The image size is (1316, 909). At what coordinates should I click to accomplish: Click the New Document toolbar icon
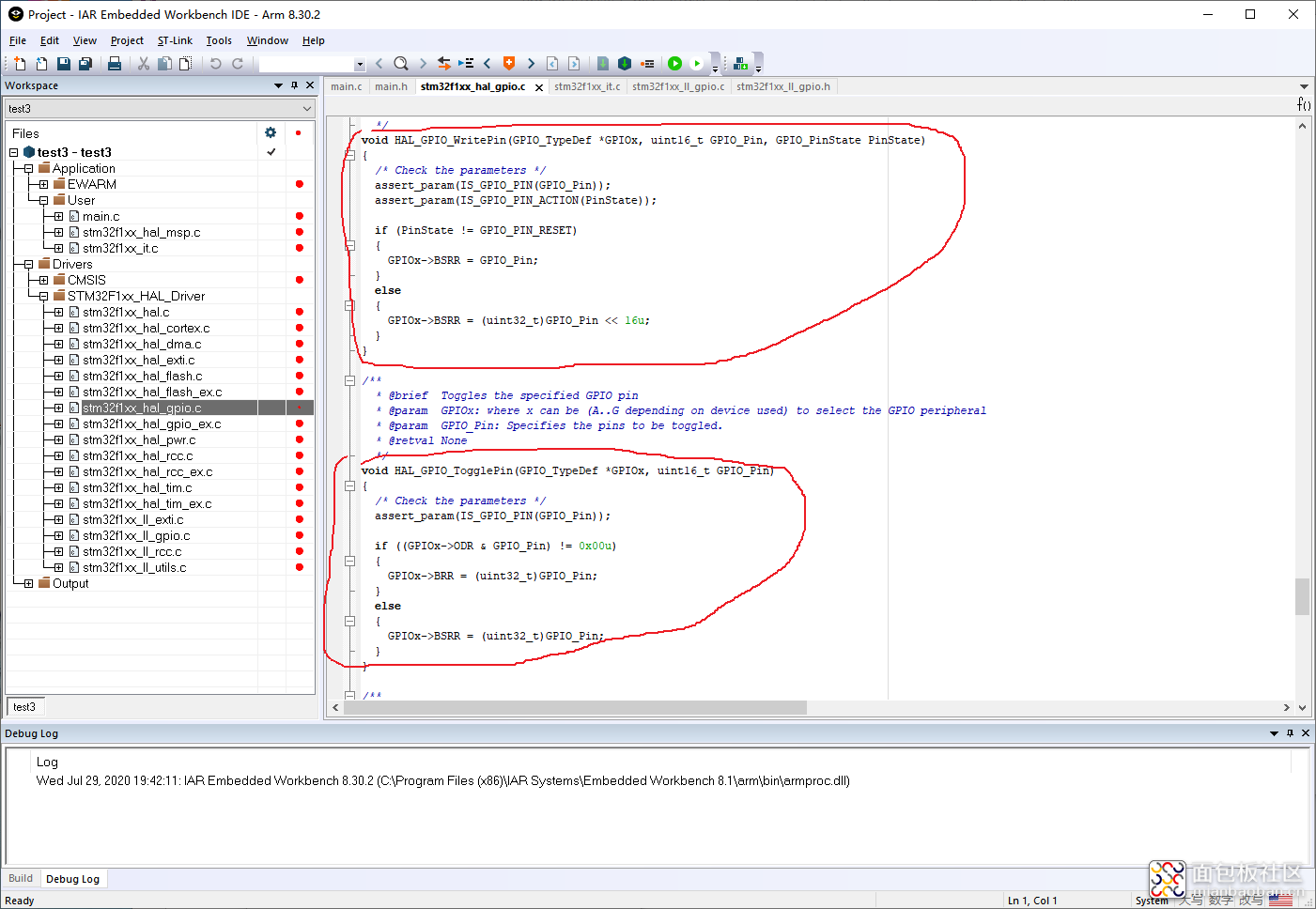point(20,63)
